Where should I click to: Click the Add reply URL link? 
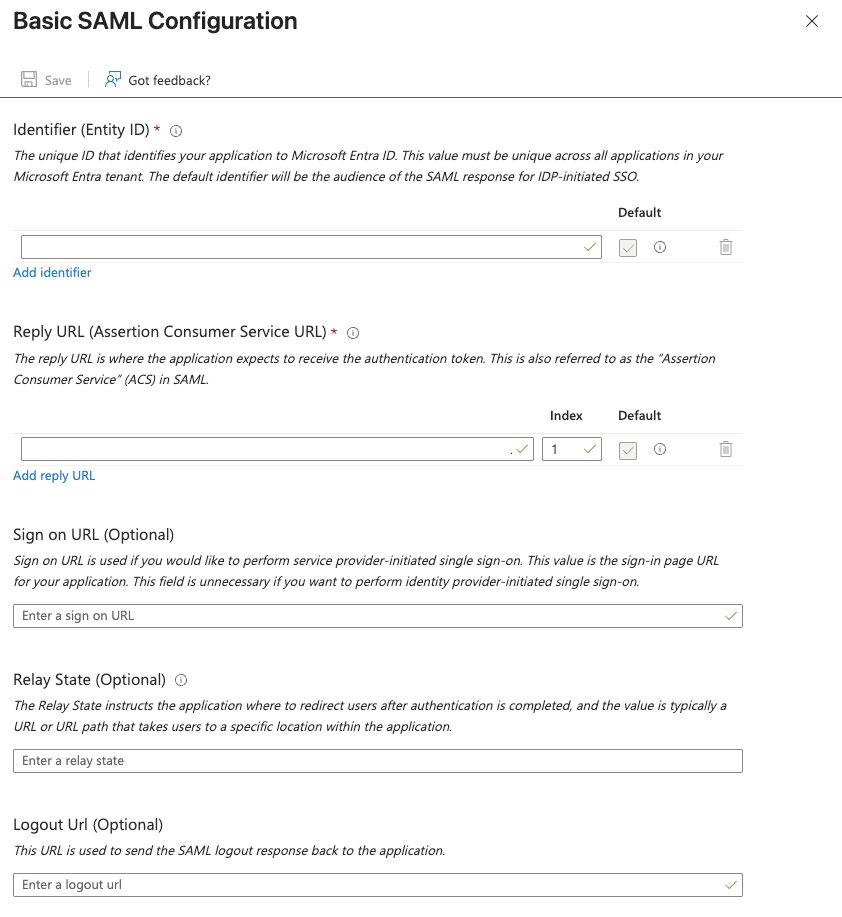(54, 476)
